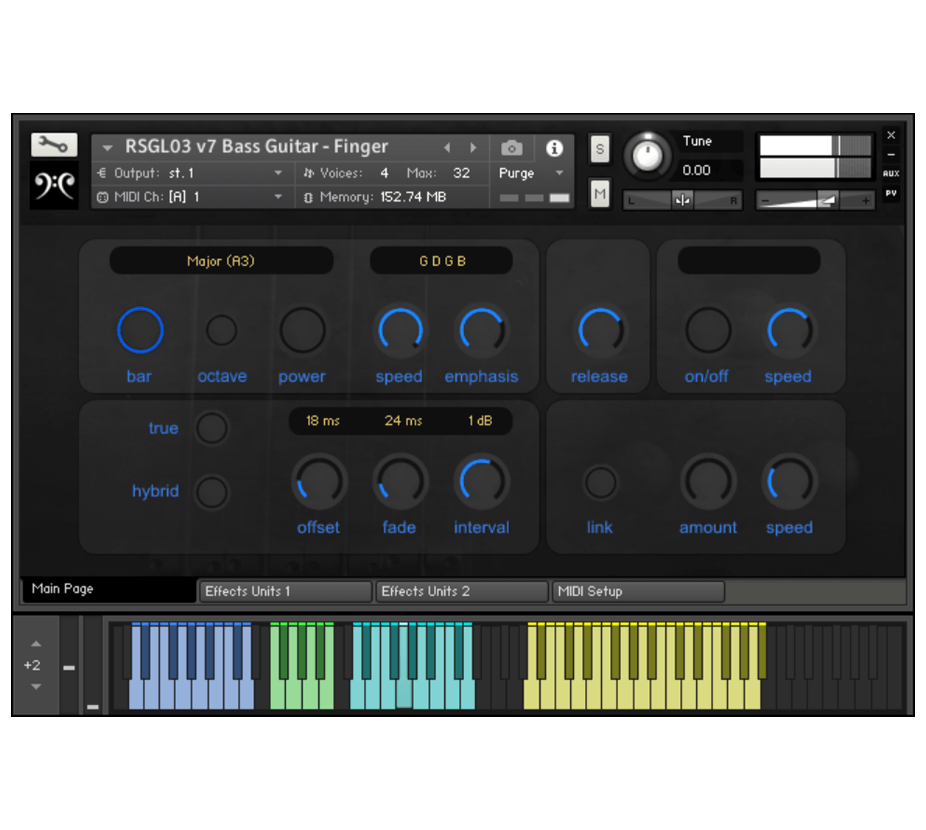Enable the hybrid toggle button
The height and width of the screenshot is (830, 926).
coord(211,492)
